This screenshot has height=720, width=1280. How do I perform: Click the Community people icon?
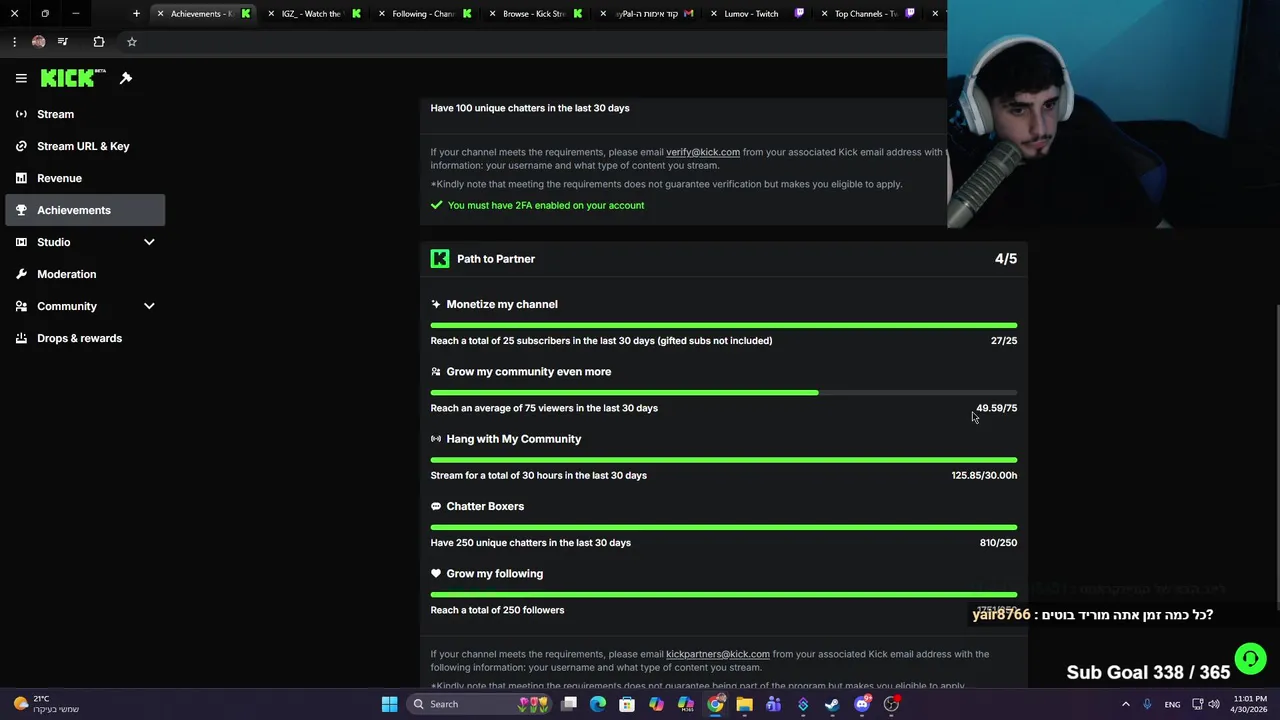point(21,306)
